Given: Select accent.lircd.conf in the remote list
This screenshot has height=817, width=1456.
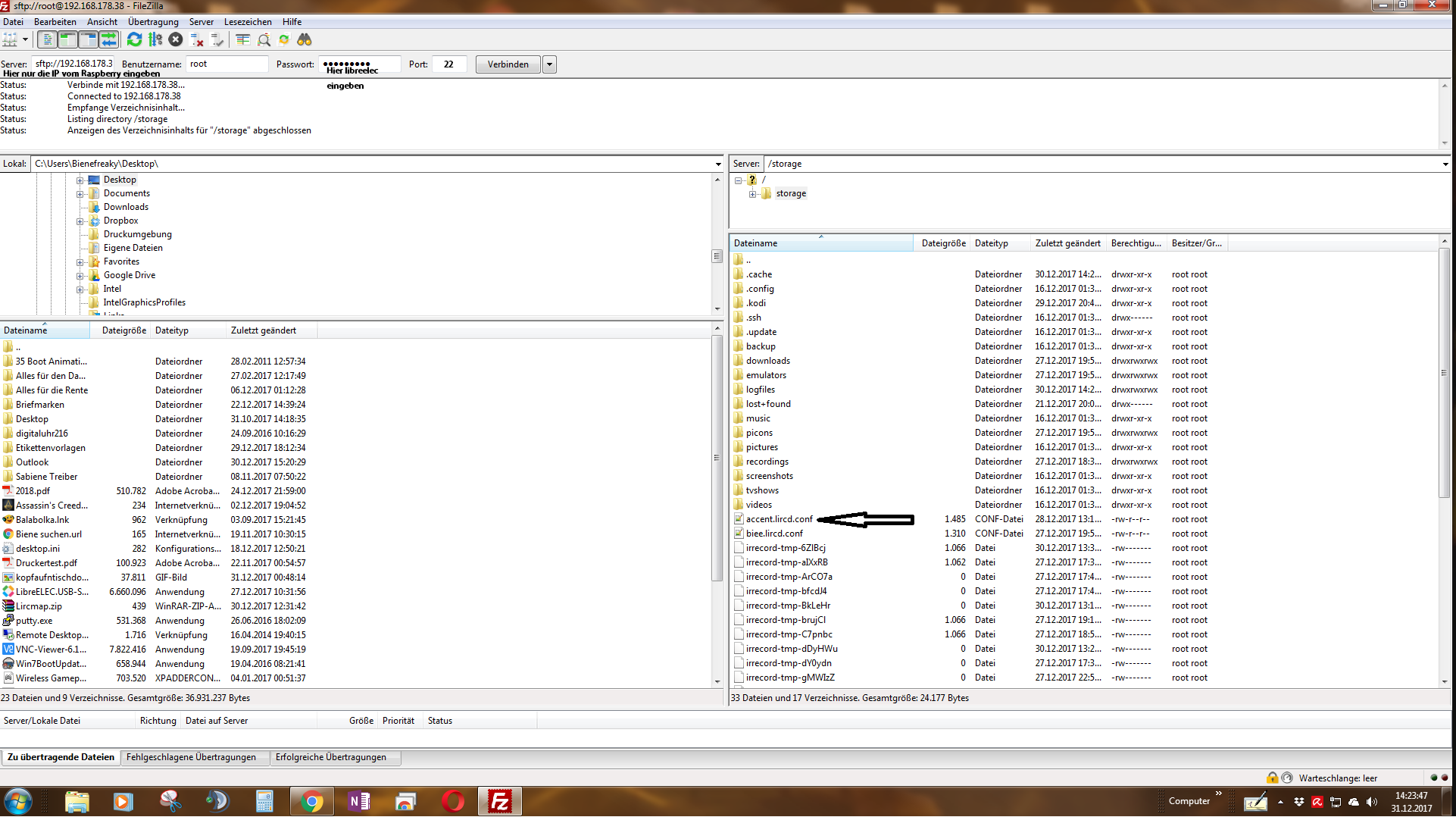Looking at the screenshot, I should (x=779, y=519).
